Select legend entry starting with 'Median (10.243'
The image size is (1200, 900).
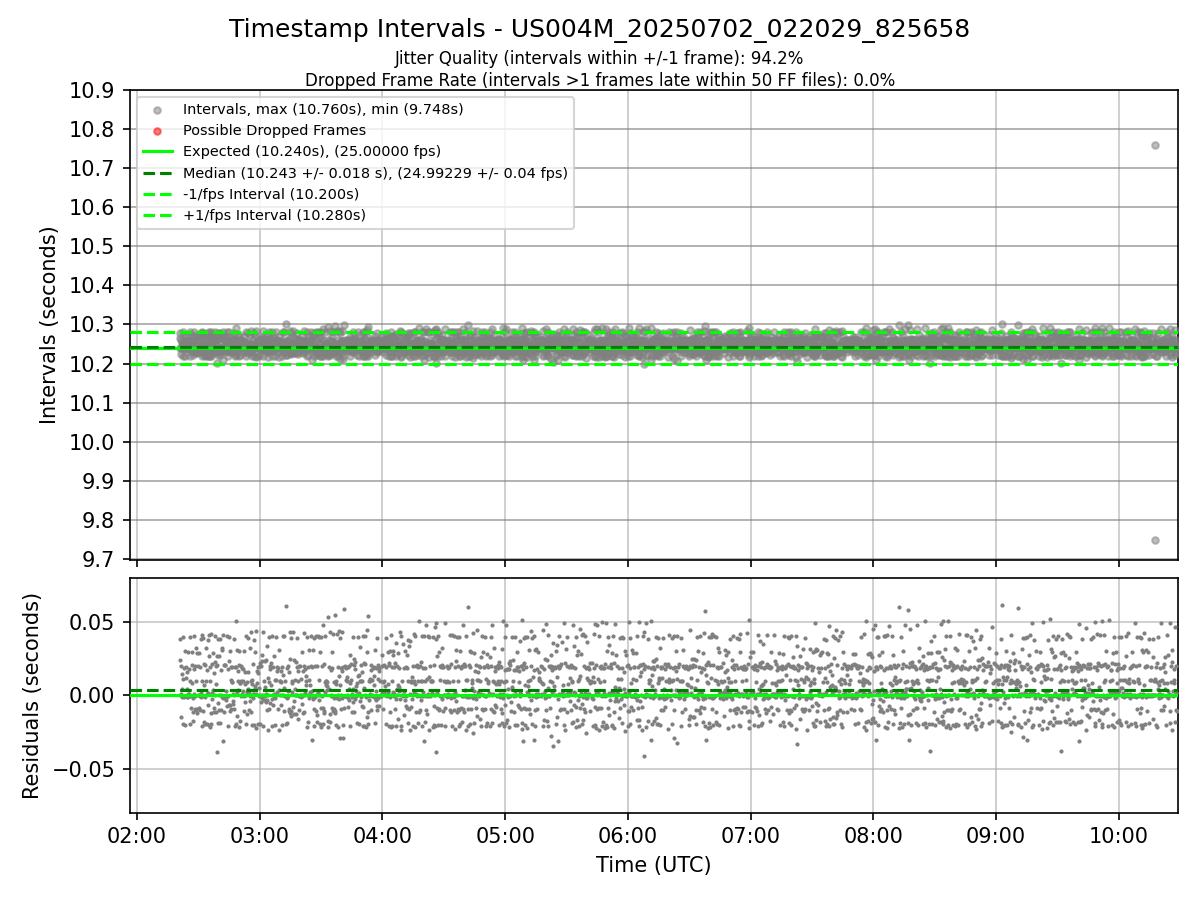(x=375, y=173)
